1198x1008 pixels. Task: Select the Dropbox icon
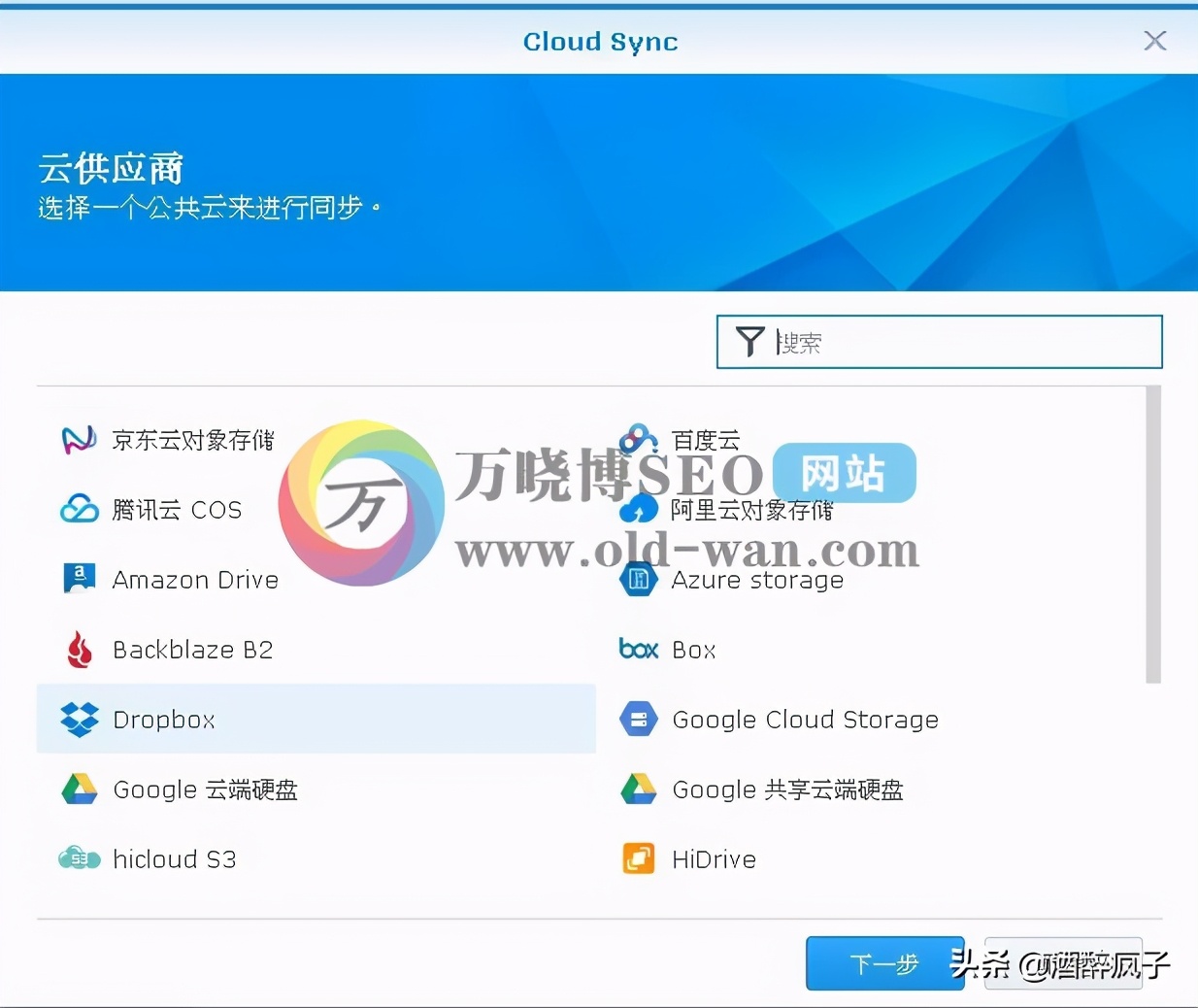79,720
